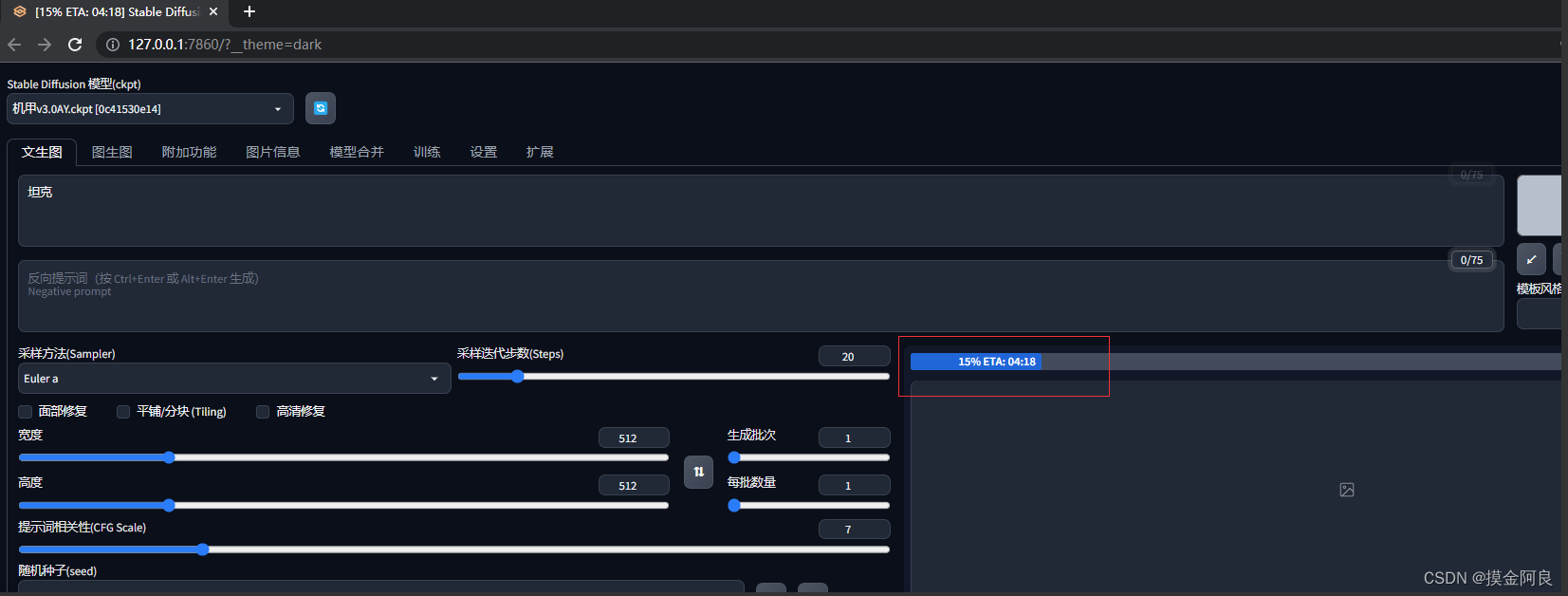
Task: Close the Stable Diffusion browser tab
Action: (x=213, y=11)
